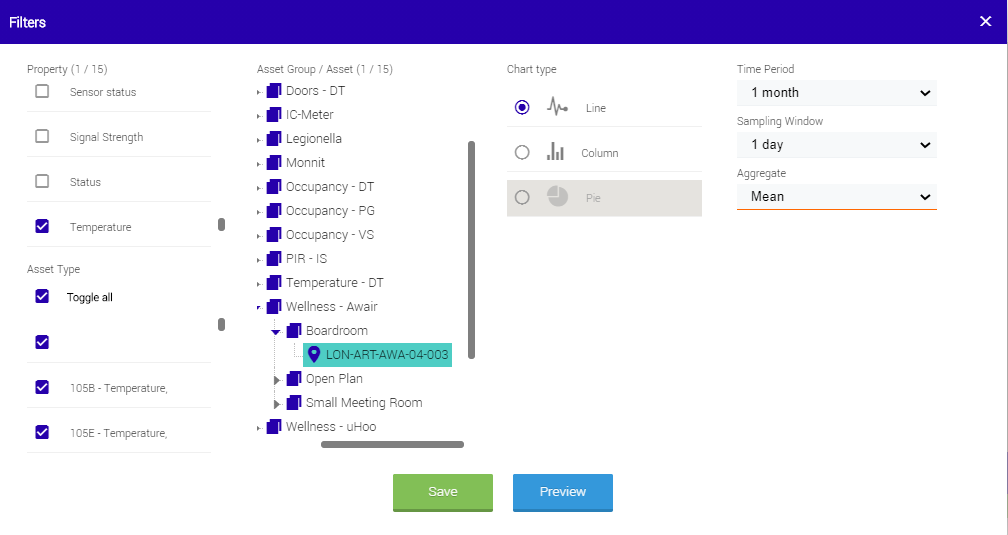Click the Legionella group folder icon
Image resolution: width=1008 pixels, height=535 pixels.
[274, 138]
